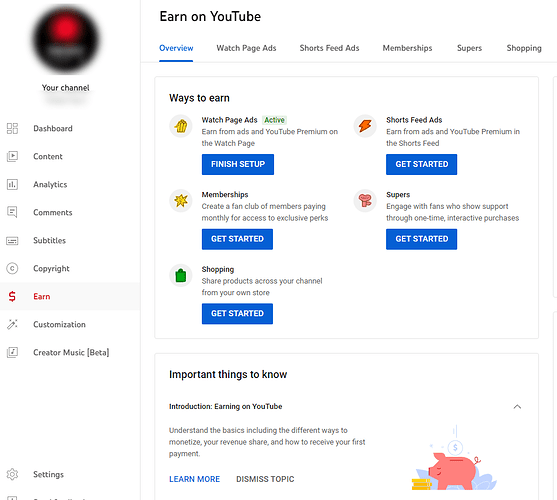Click the 'Watch Page Ads' card title
557x500 pixels.
tap(229, 120)
